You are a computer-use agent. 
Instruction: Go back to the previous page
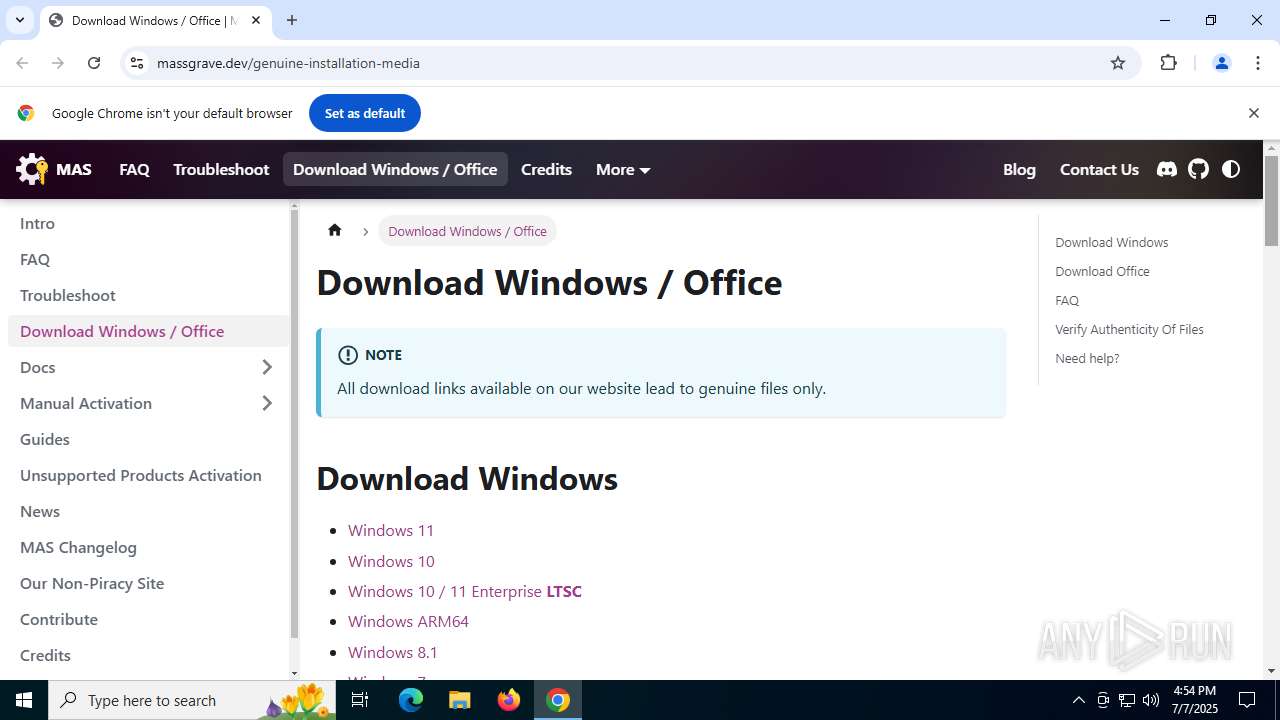tap(22, 63)
